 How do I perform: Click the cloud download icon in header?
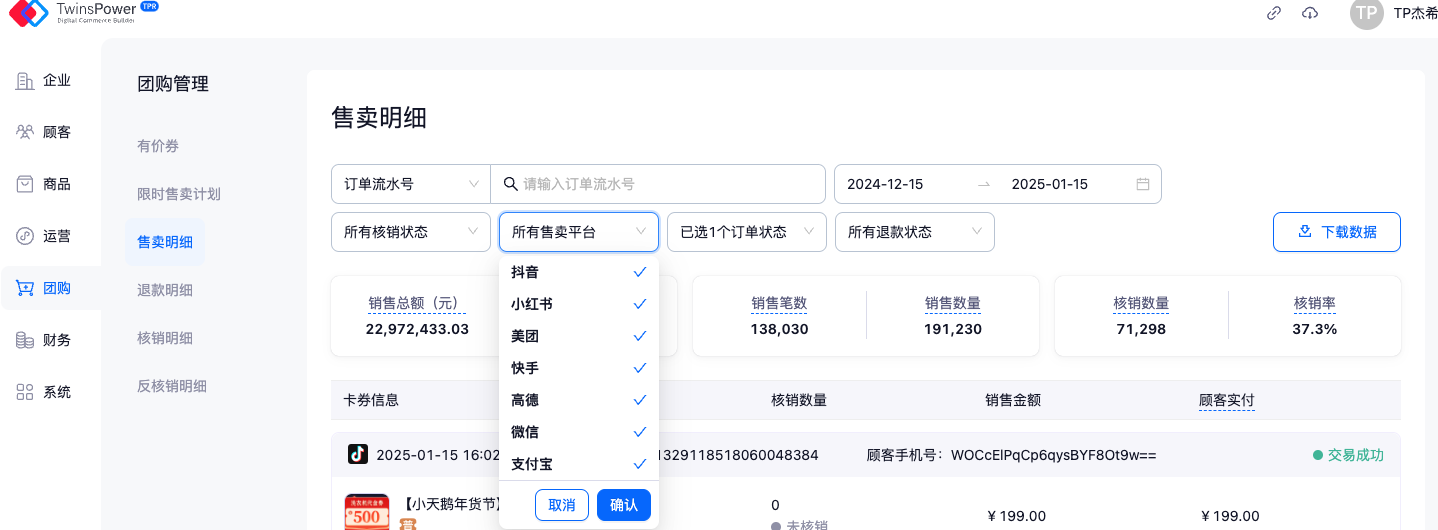(1309, 13)
